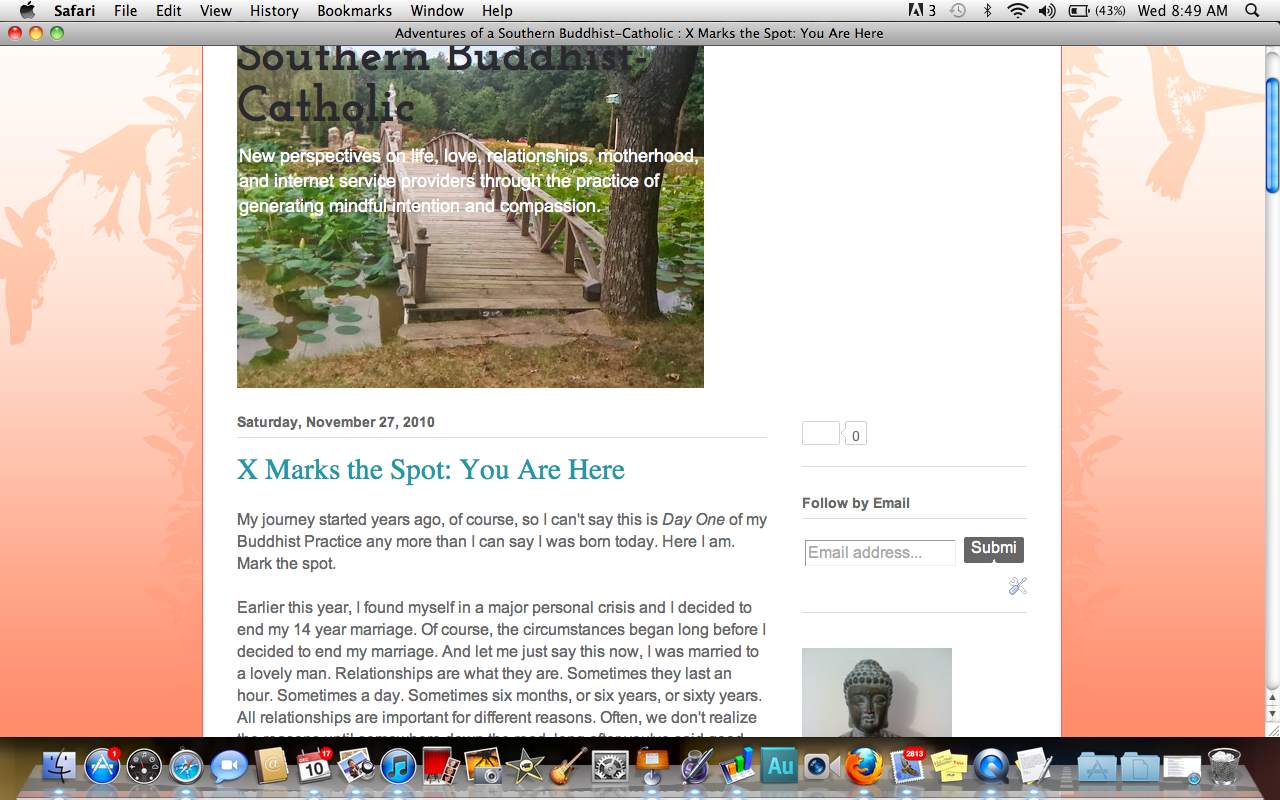Open the Time Machine menu bar icon
The image size is (1280, 800).
tap(958, 11)
